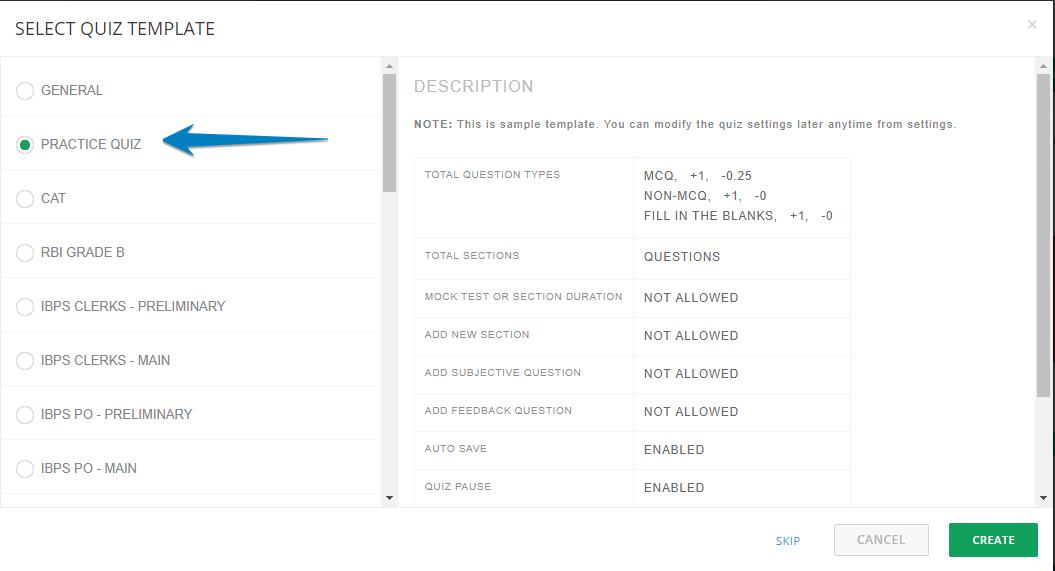
Task: Click the DESCRIPTION heading
Action: tap(474, 86)
